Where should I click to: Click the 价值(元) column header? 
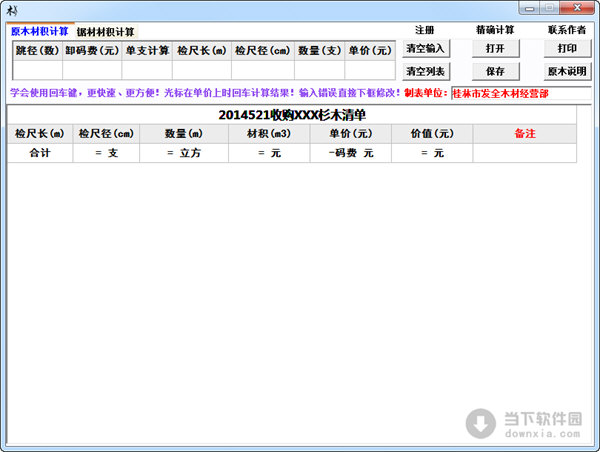click(x=432, y=134)
